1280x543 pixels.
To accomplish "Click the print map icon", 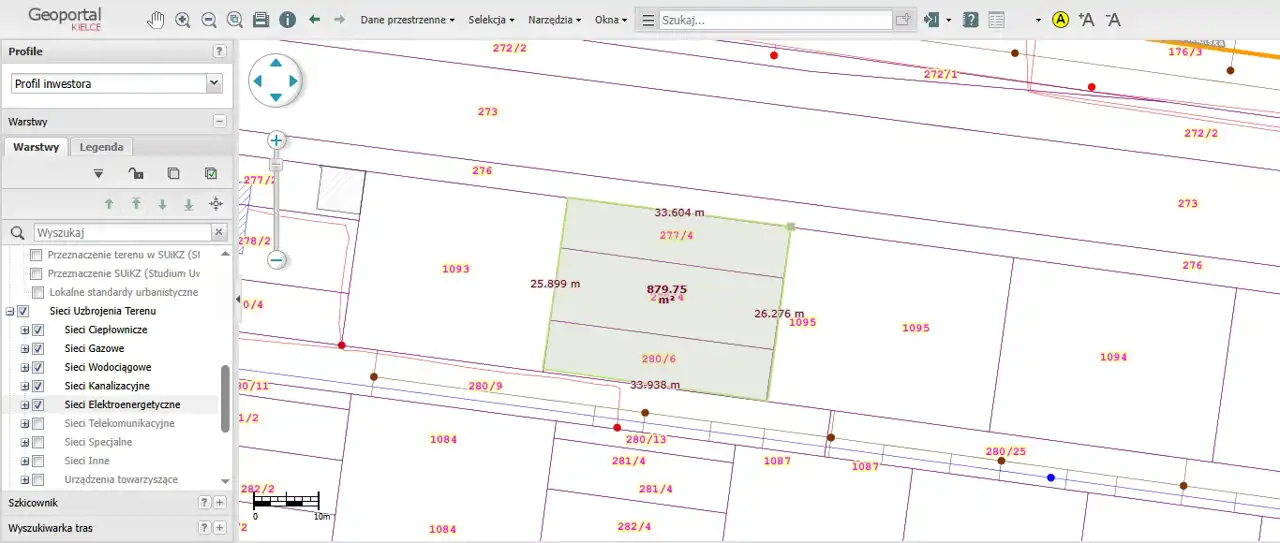I will 261,20.
